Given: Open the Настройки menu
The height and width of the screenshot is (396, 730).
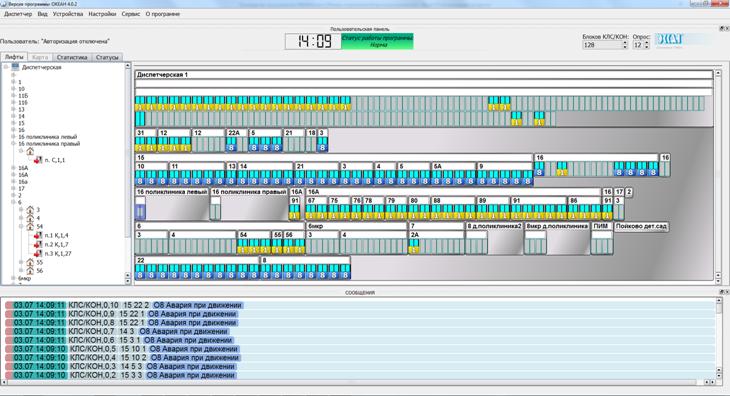Looking at the screenshot, I should pyautogui.click(x=102, y=14).
